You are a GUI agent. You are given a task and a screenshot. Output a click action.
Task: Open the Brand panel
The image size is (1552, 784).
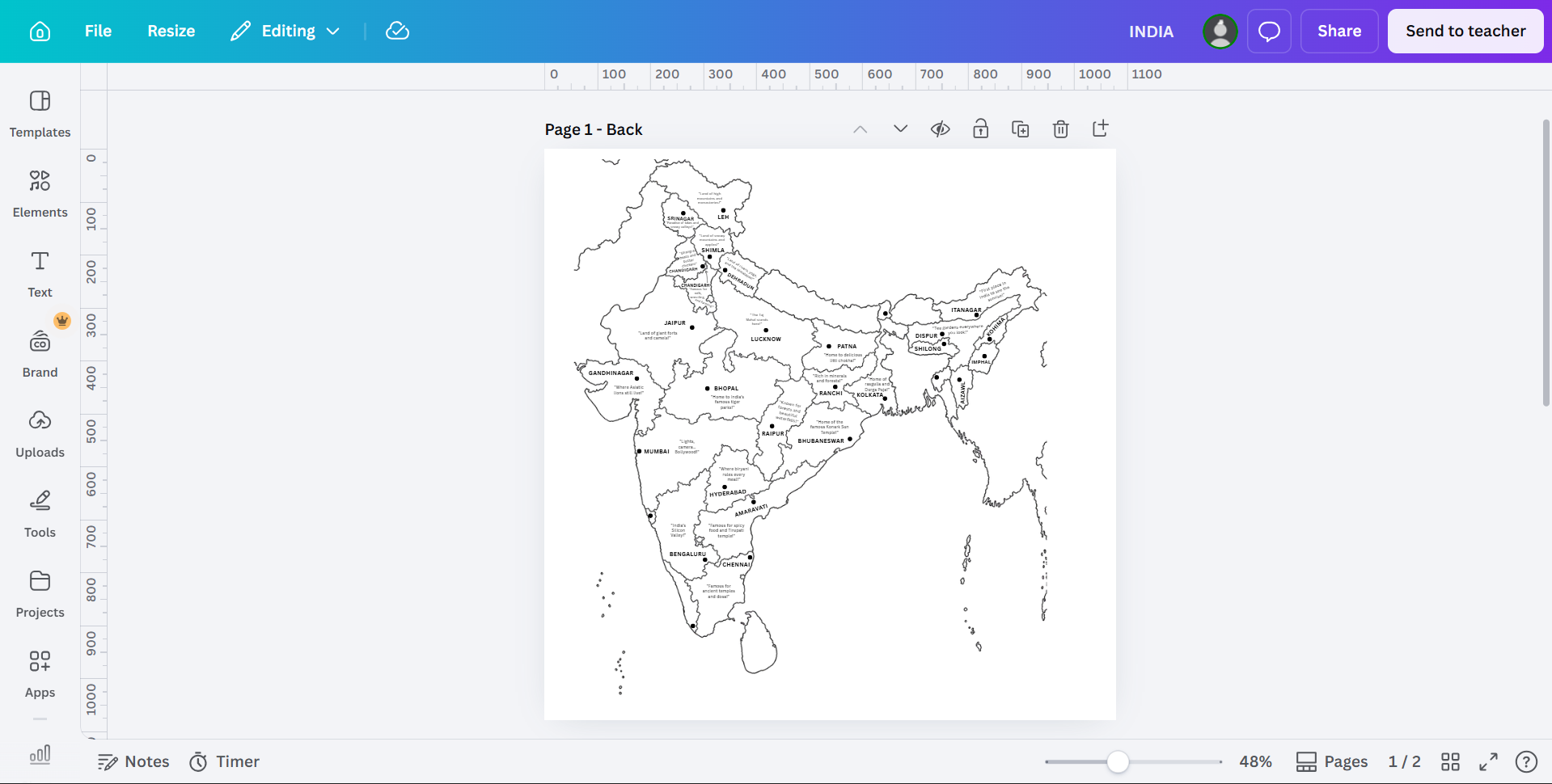point(40,354)
